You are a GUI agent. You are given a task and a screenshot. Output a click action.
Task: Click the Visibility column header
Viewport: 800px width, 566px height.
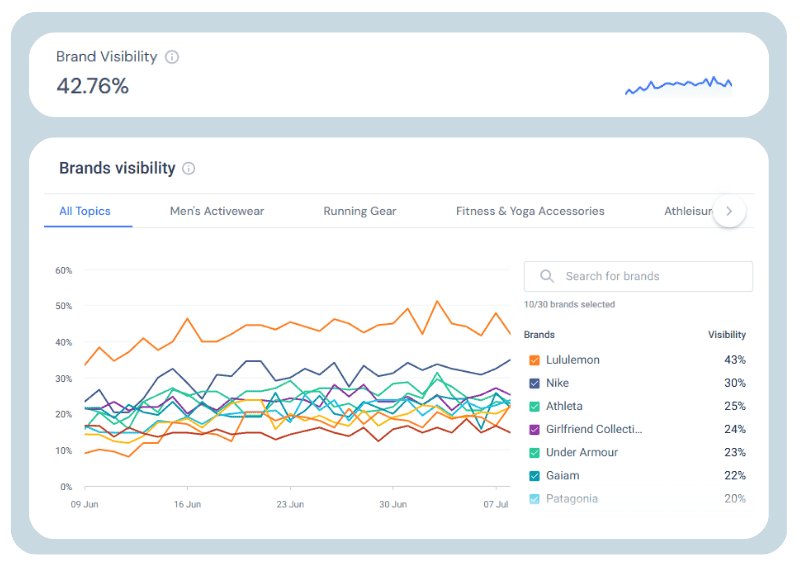coord(727,335)
